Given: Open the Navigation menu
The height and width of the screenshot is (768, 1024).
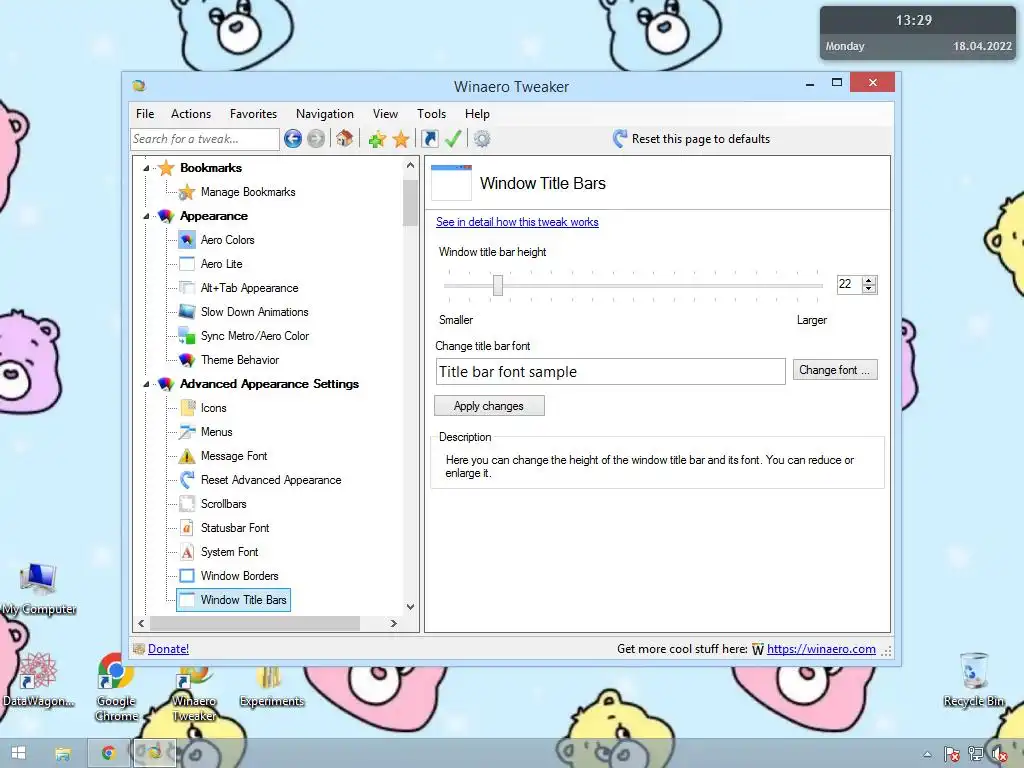Looking at the screenshot, I should 325,114.
